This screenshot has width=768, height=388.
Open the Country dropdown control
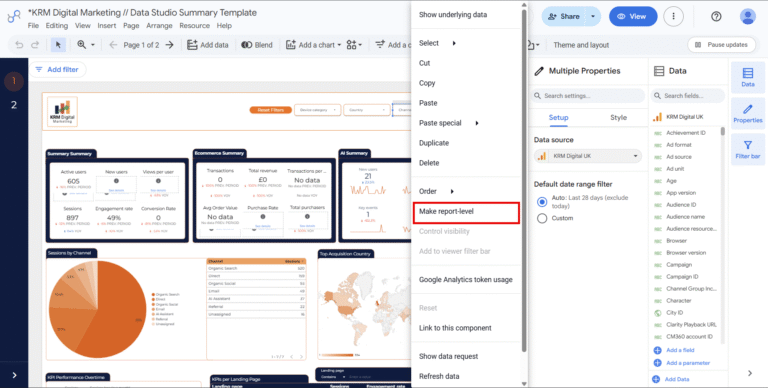[x=367, y=110]
